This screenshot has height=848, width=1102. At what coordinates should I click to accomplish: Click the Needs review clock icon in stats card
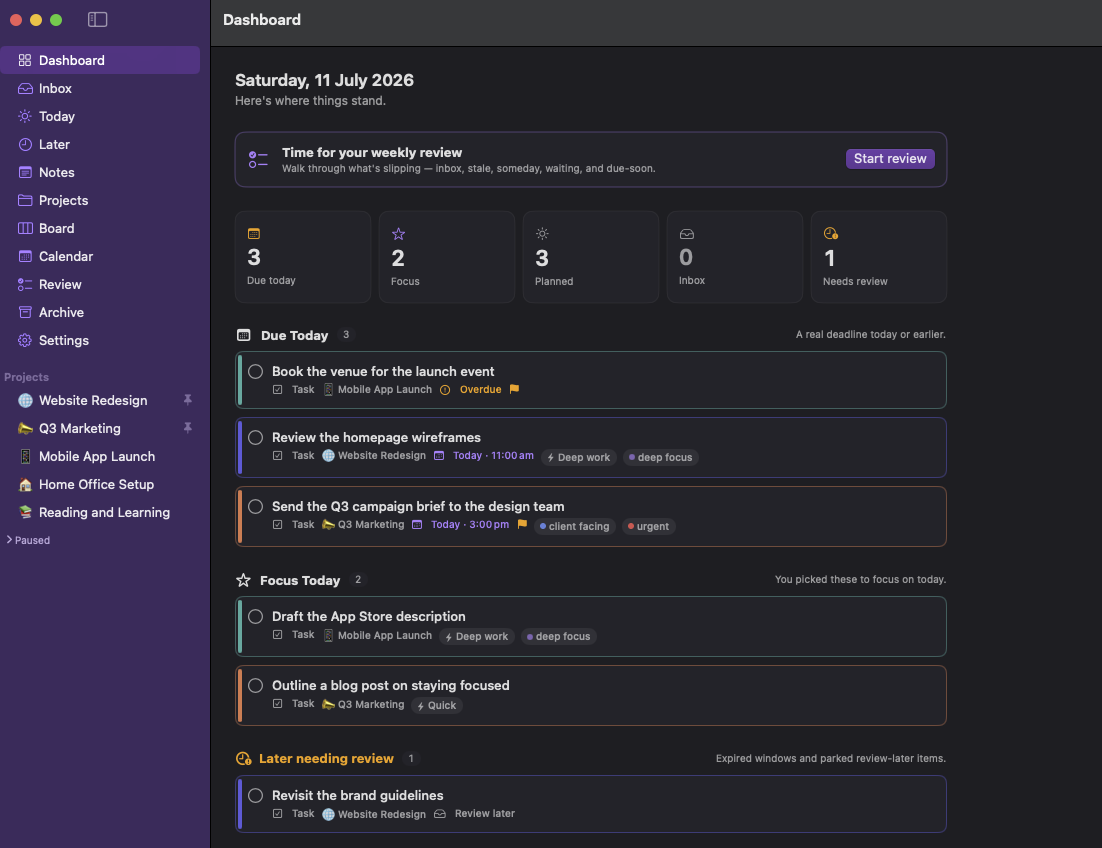click(x=831, y=233)
